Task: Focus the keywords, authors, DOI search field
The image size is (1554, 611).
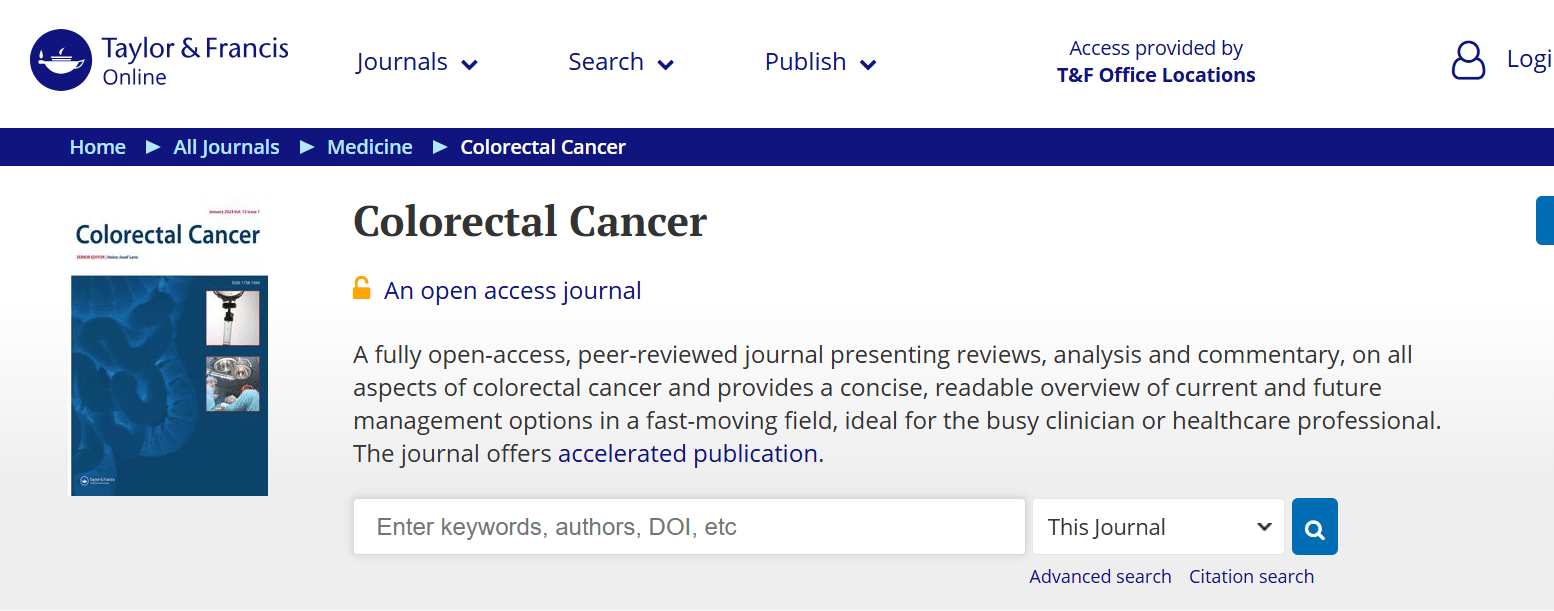Action: point(689,527)
